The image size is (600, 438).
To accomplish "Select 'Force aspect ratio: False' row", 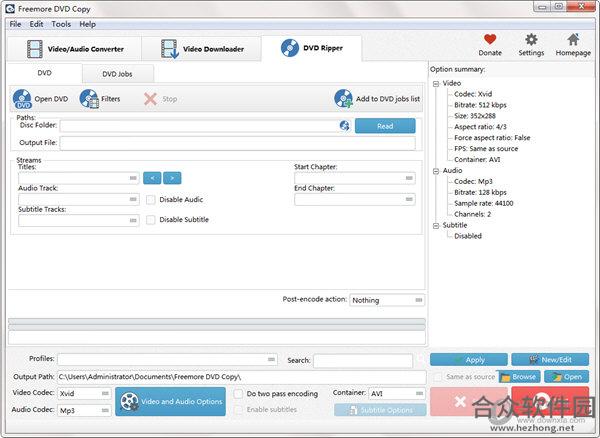I will (x=492, y=138).
